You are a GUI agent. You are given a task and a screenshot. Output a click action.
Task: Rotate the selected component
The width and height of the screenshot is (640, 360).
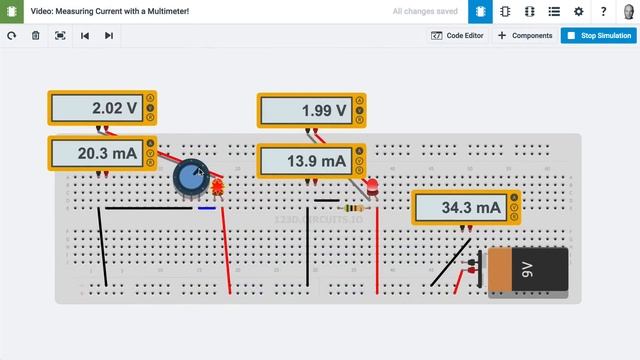[11, 36]
